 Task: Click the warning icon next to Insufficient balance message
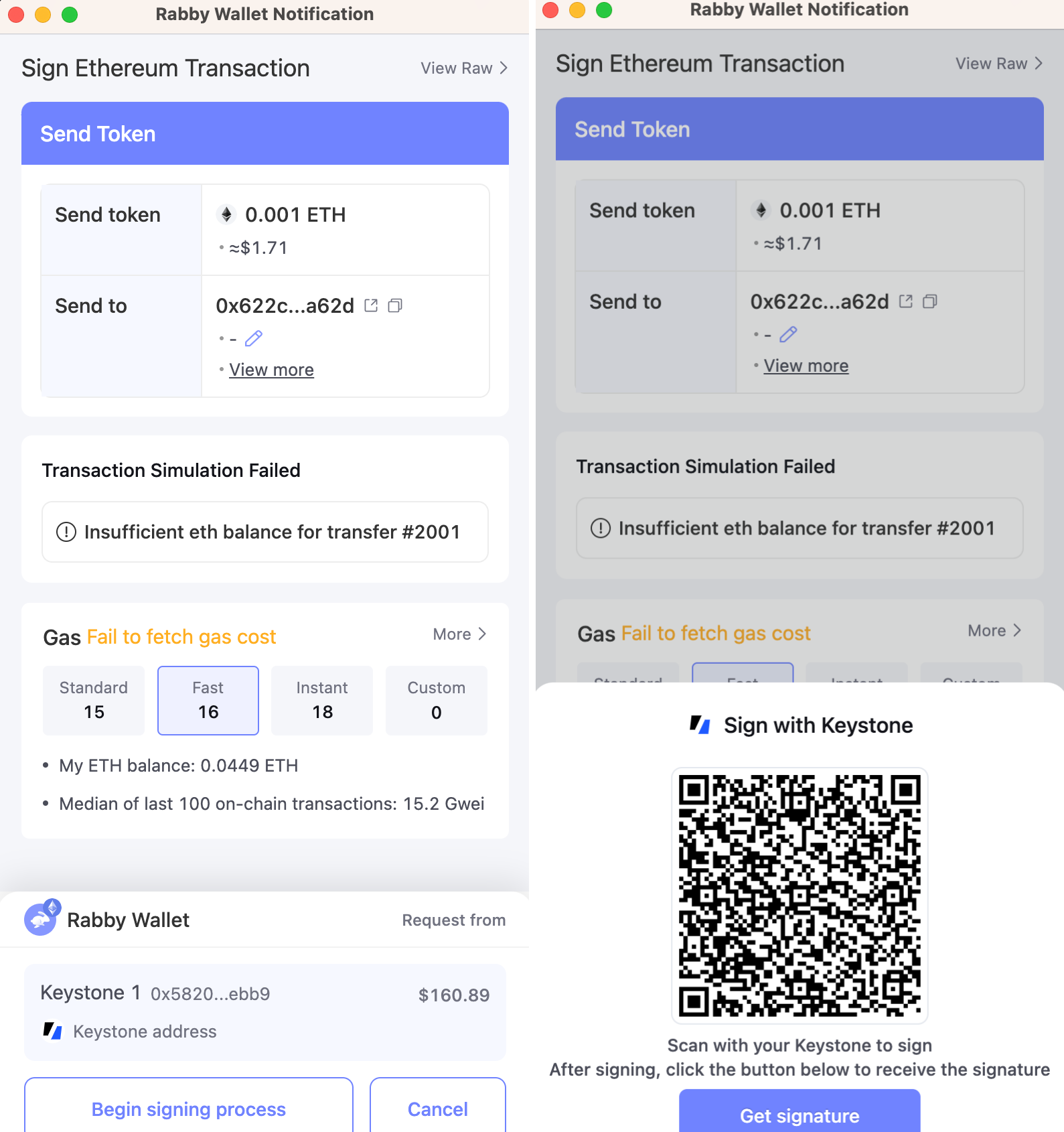click(66, 532)
